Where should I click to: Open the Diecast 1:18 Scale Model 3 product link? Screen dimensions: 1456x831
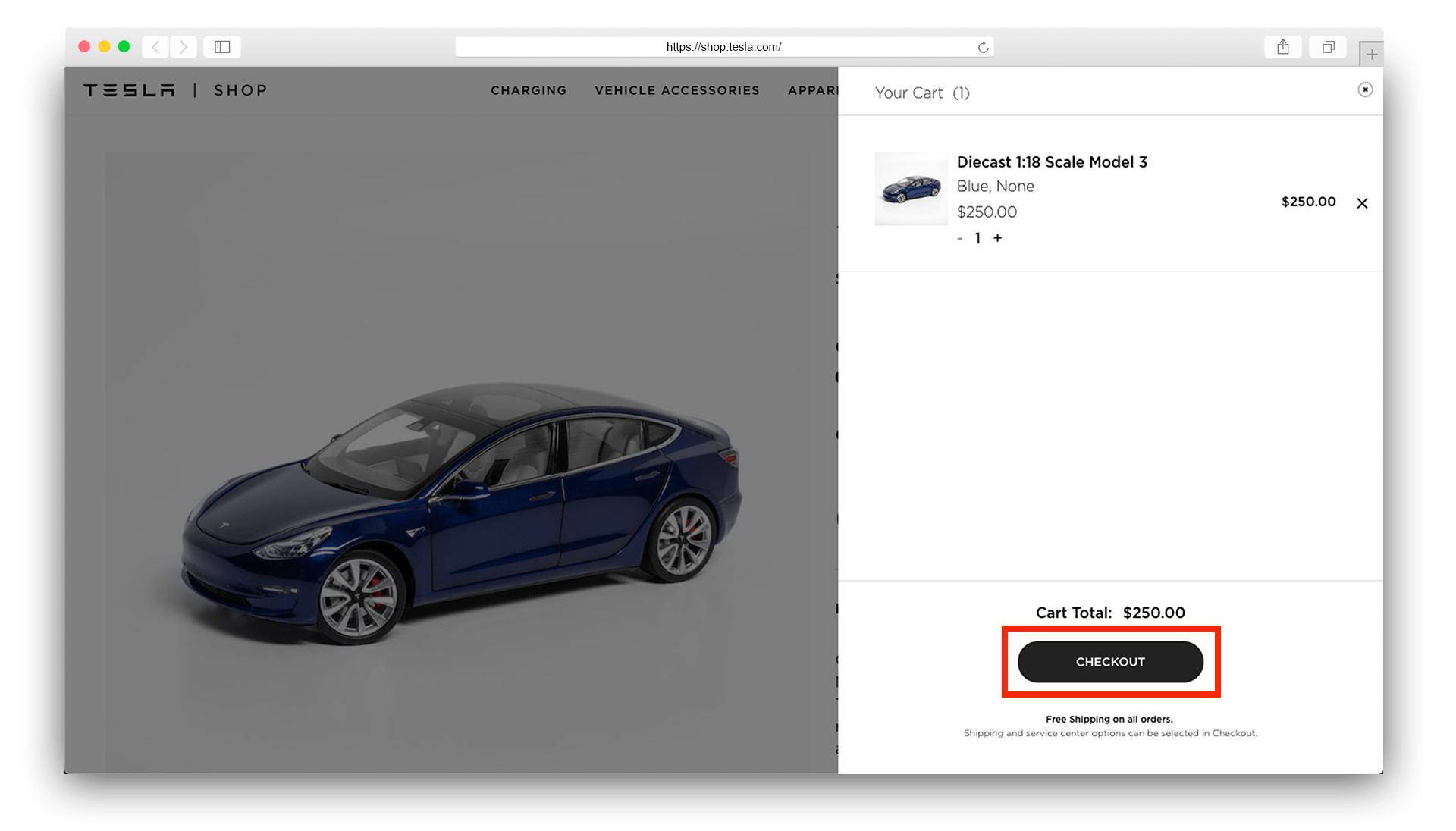[1053, 161]
